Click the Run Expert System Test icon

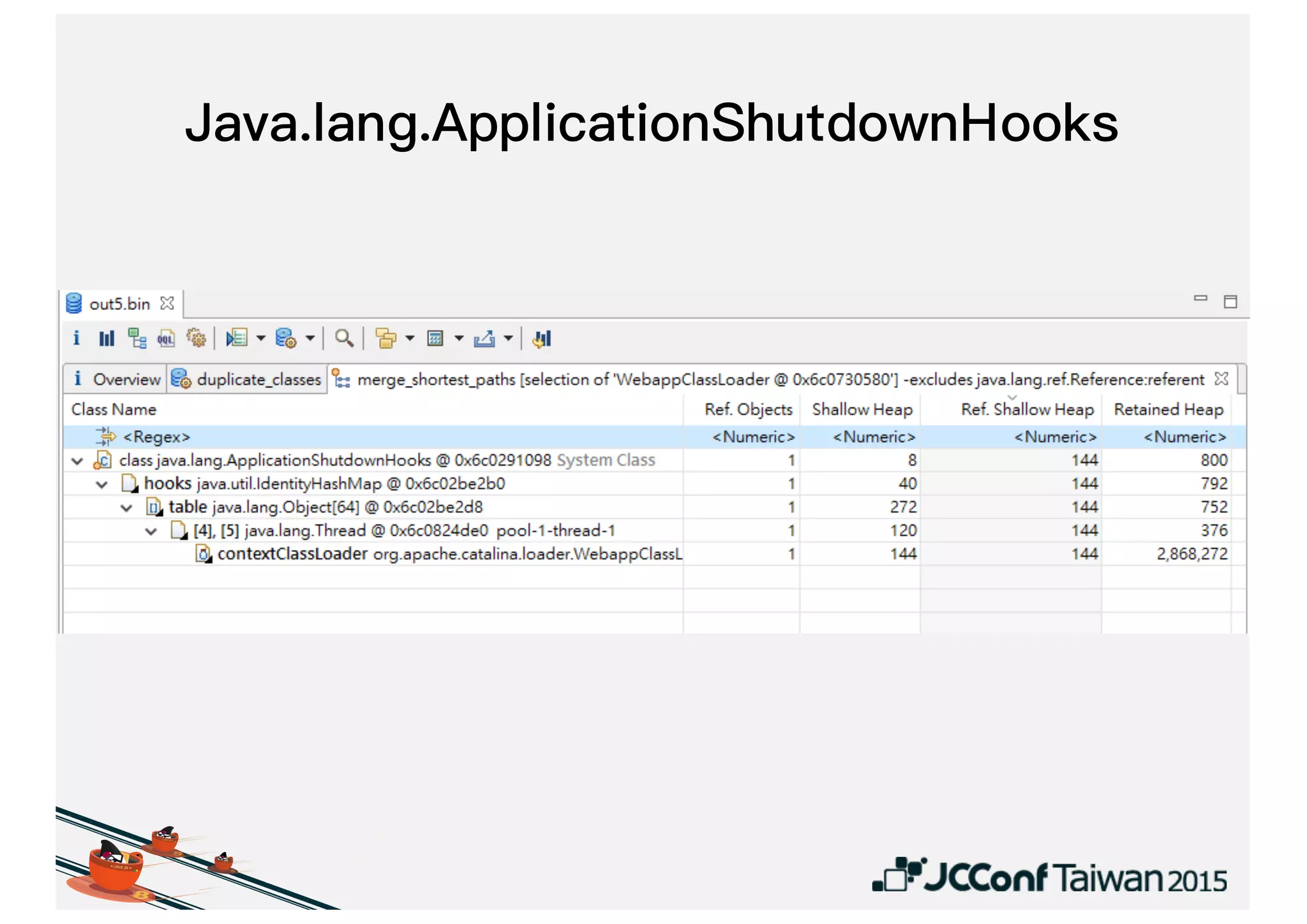coord(237,338)
